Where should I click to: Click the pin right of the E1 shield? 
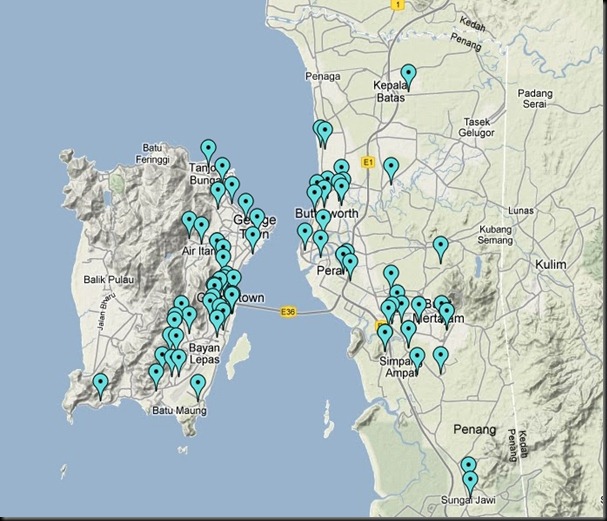click(391, 170)
